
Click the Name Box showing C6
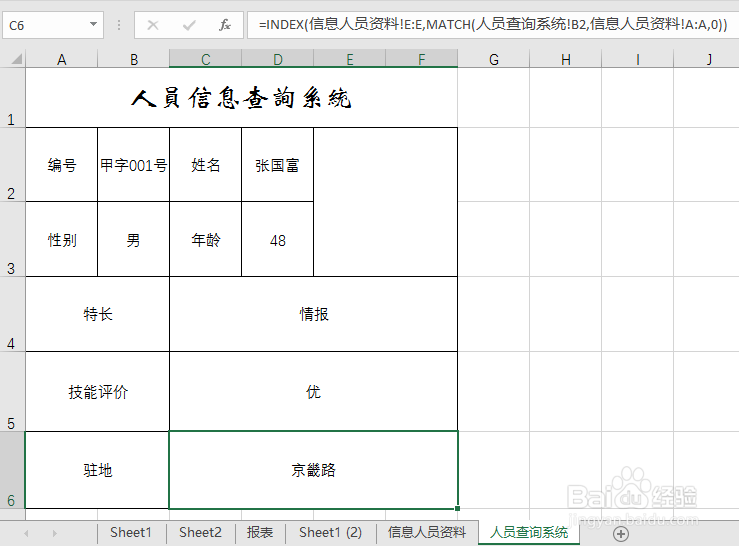[x=45, y=25]
